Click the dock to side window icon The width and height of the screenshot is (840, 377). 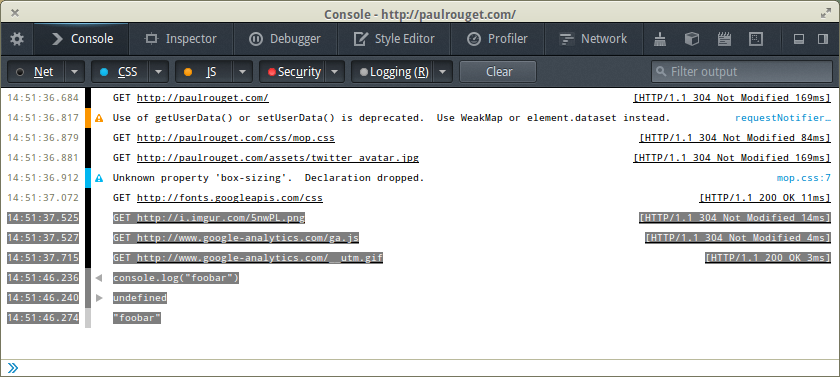[x=823, y=39]
